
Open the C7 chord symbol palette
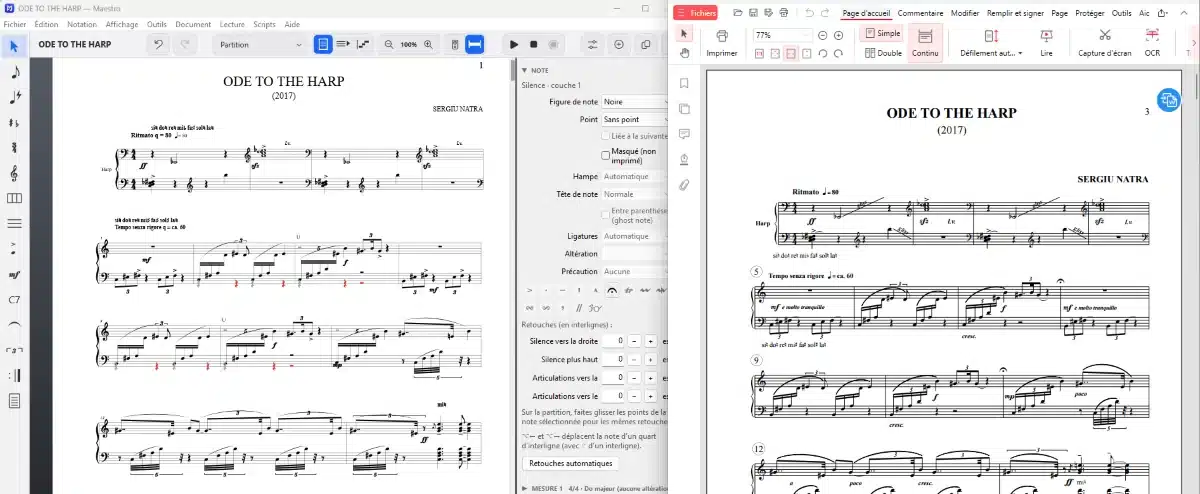coord(14,299)
